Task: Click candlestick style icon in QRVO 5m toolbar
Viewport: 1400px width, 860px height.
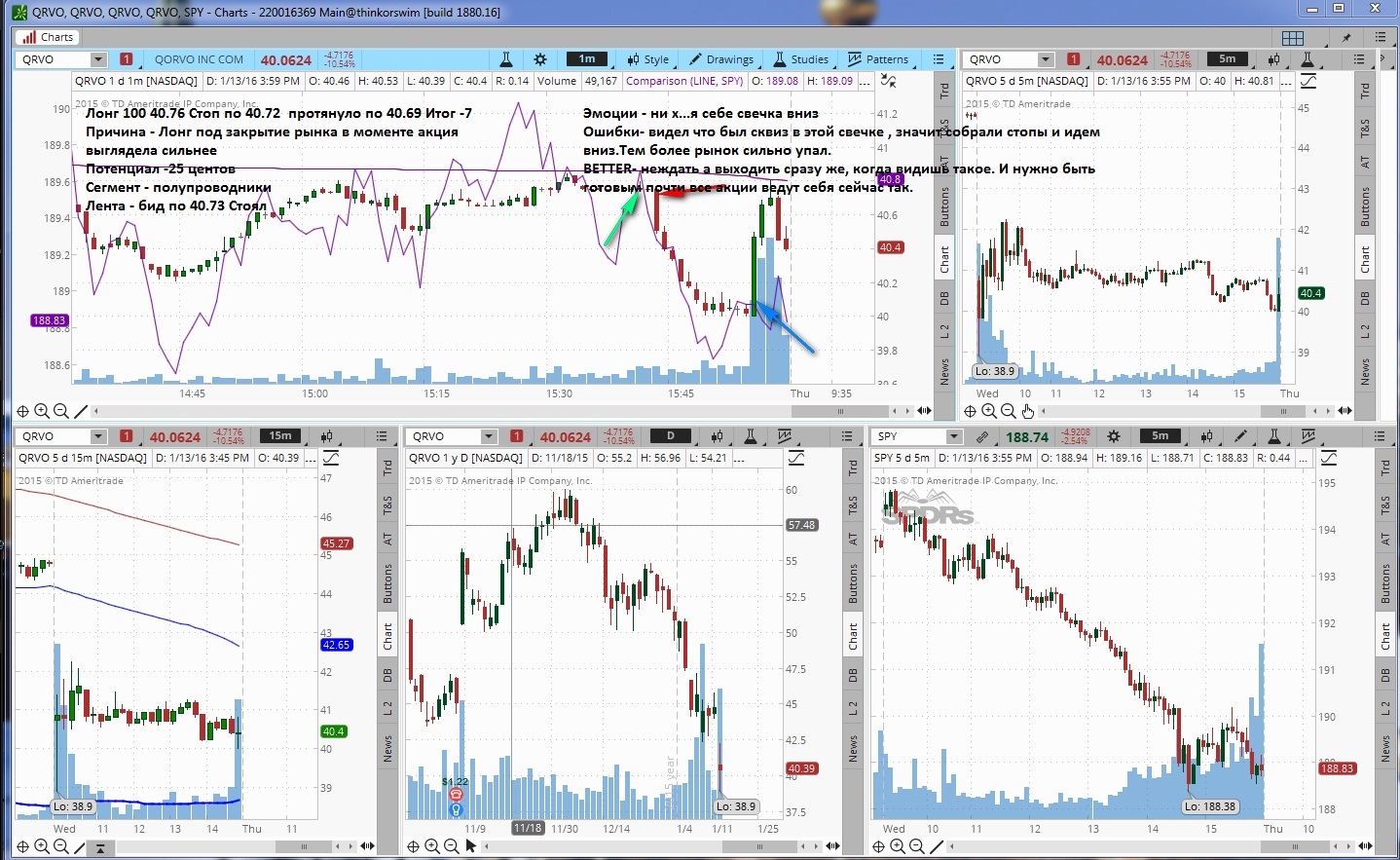Action: tap(1274, 59)
